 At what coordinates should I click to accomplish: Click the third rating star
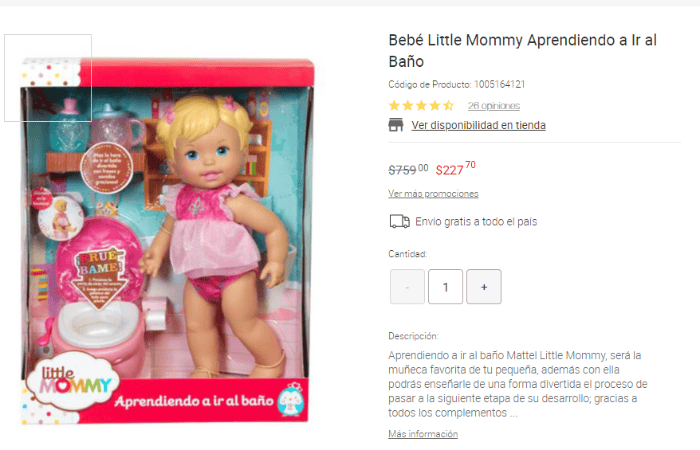421,106
